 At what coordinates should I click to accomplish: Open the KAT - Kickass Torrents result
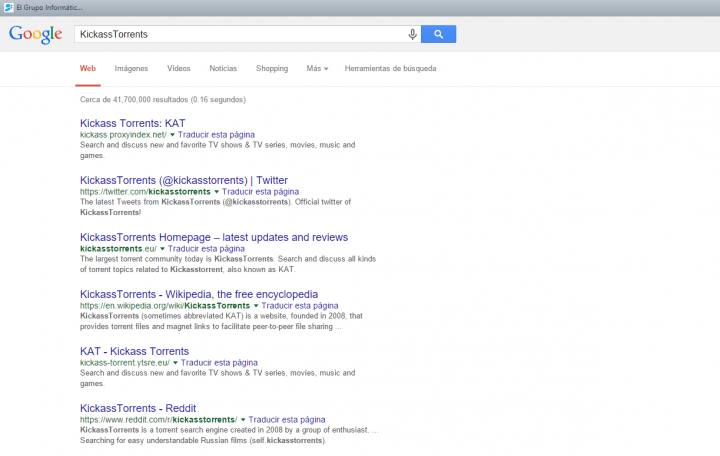coord(134,351)
